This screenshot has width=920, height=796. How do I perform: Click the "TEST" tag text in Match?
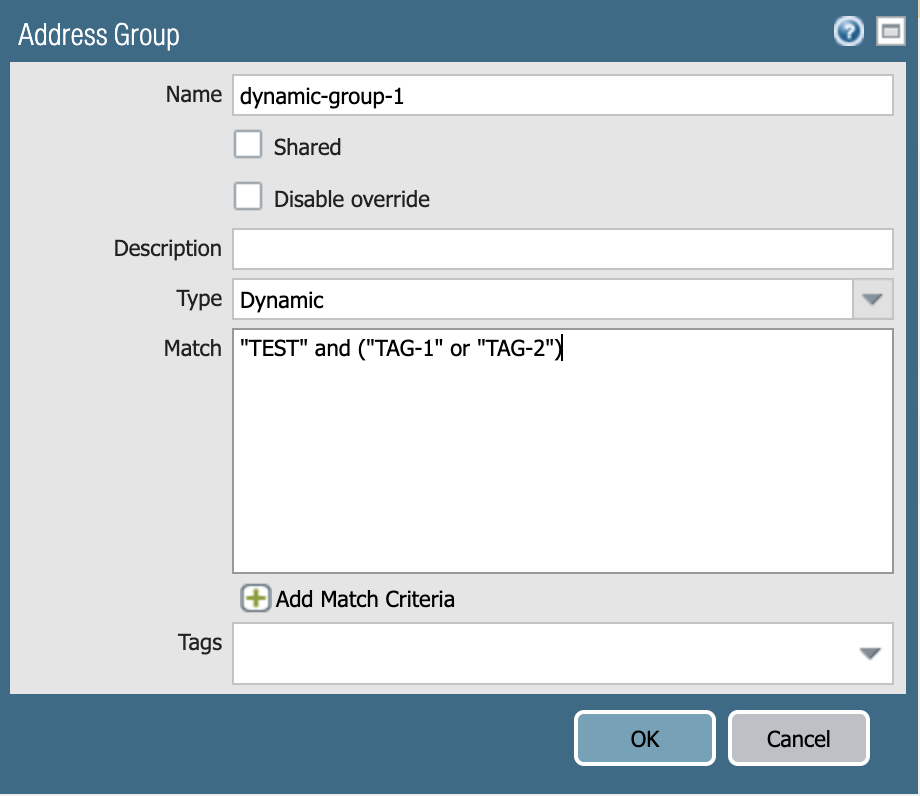pos(273,348)
